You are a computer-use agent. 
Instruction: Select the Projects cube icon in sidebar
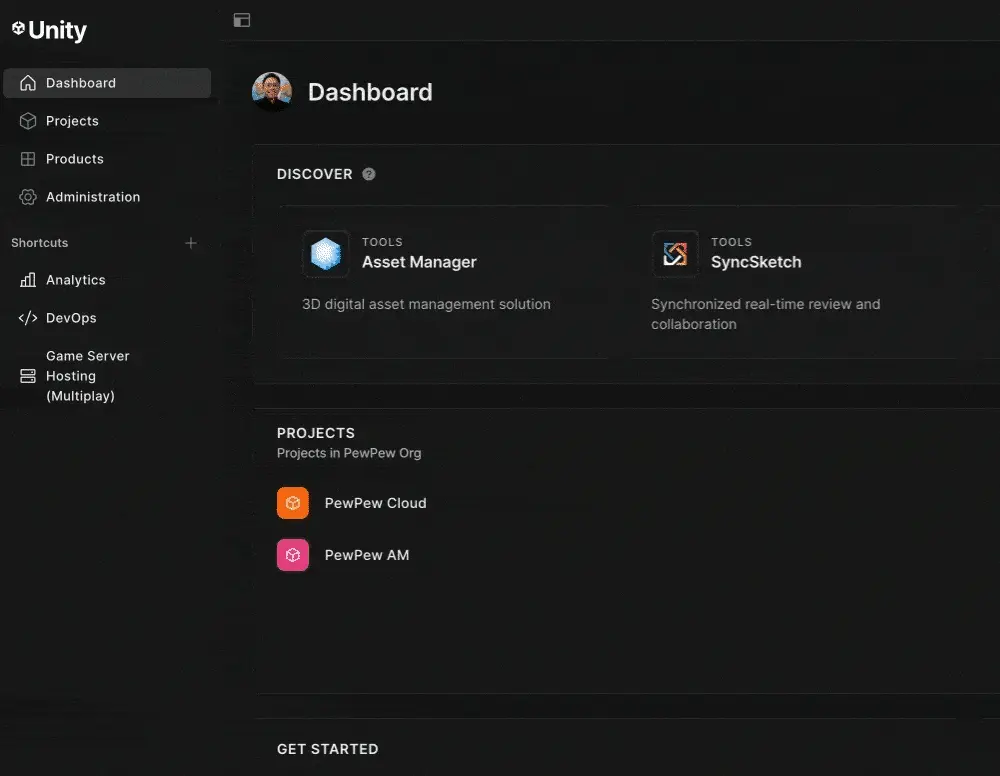[x=27, y=120]
